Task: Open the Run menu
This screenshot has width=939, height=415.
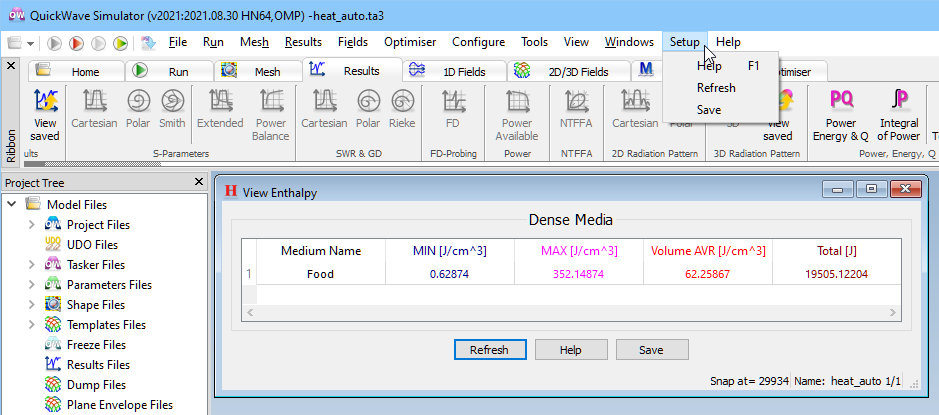Action: coord(213,42)
